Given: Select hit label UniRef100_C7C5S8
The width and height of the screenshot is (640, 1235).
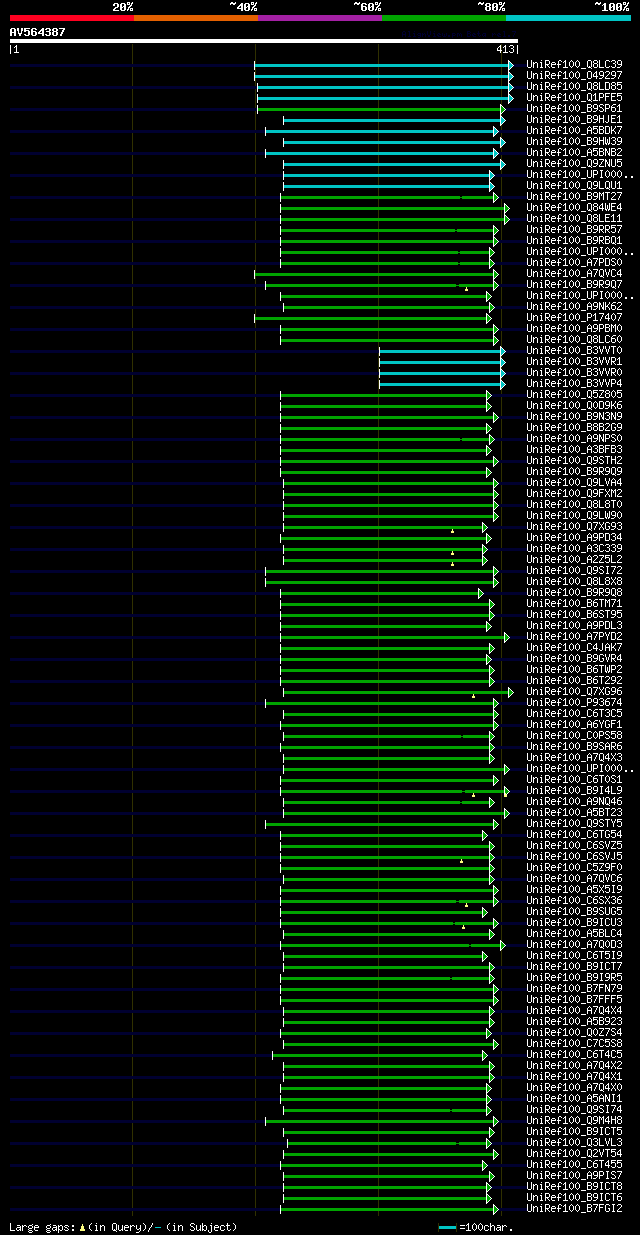Looking at the screenshot, I should click(x=575, y=1043).
